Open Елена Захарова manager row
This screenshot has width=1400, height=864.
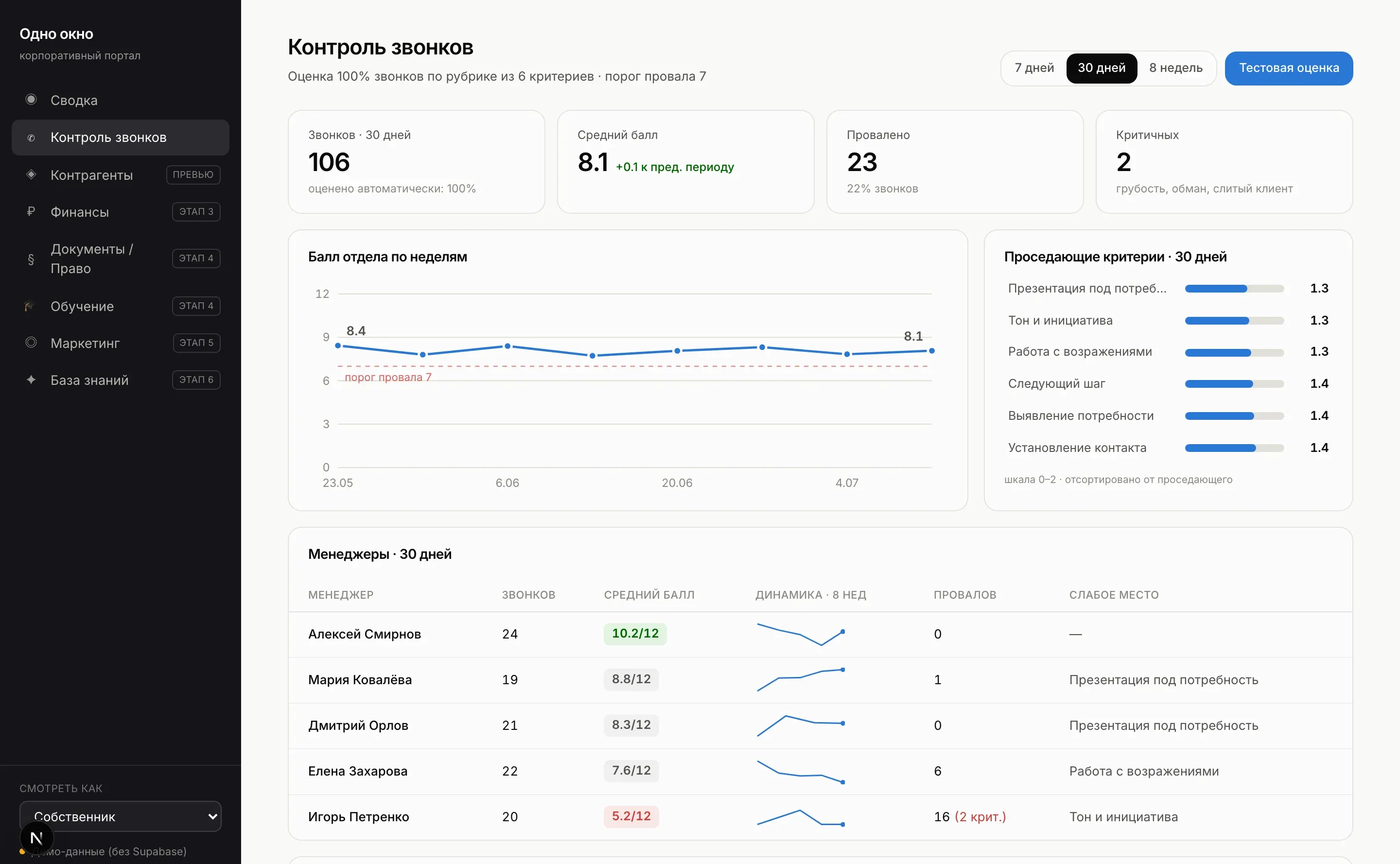[820, 772]
